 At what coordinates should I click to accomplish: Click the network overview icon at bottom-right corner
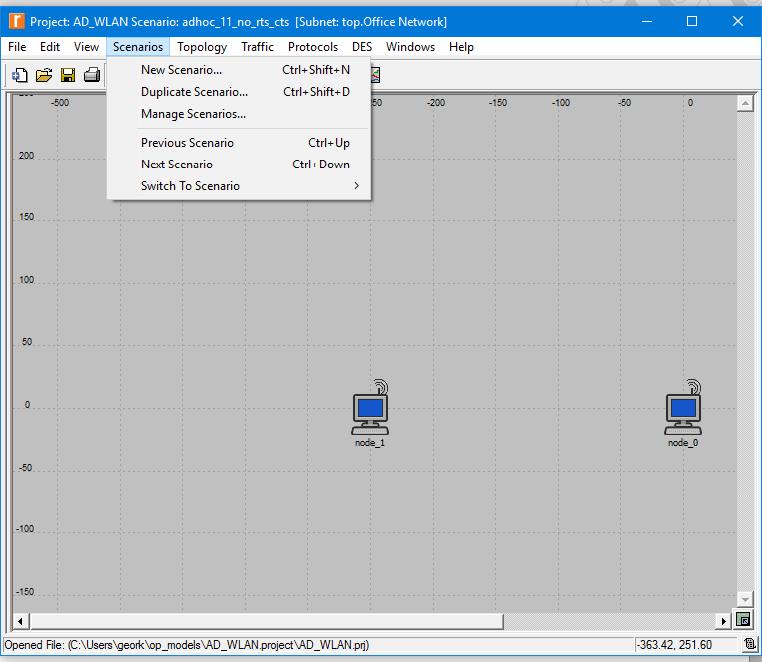tap(743, 619)
